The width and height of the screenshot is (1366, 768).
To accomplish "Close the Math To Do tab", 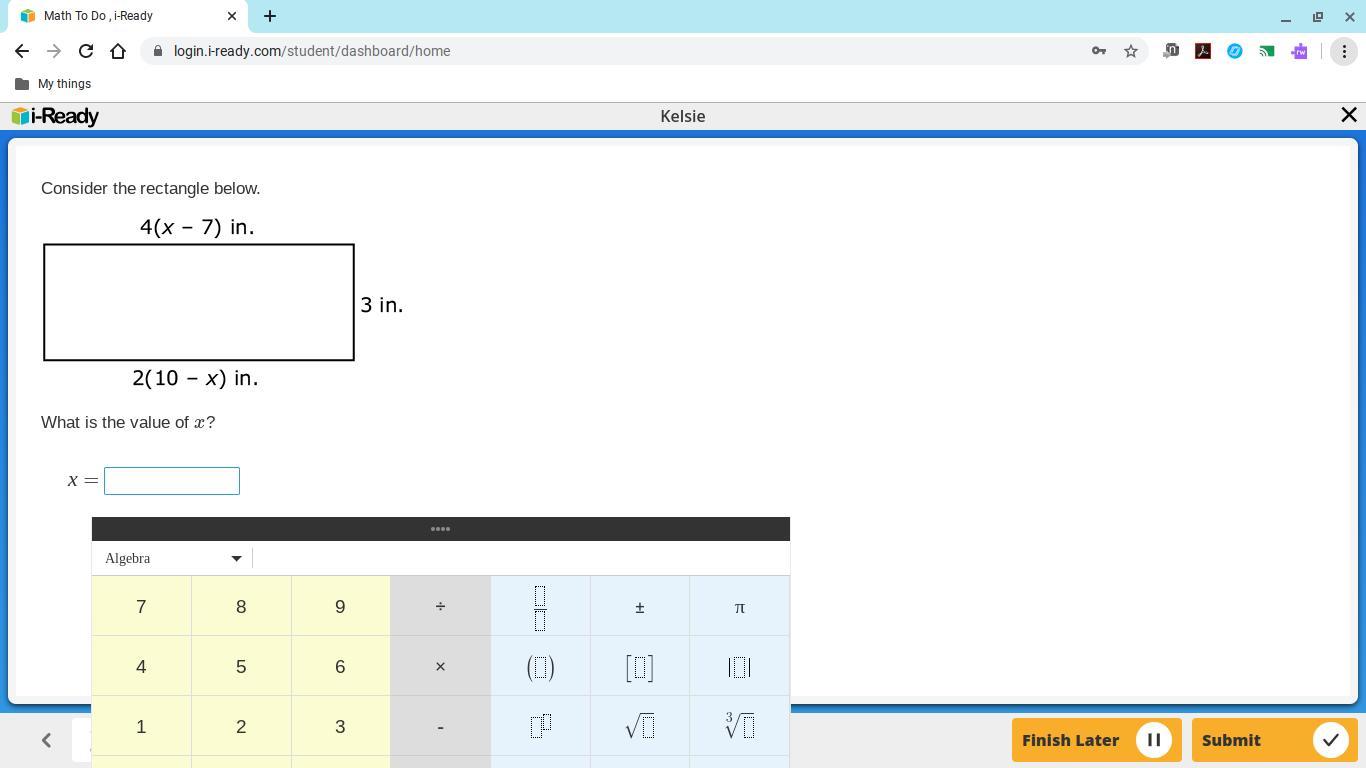I will coord(232,16).
